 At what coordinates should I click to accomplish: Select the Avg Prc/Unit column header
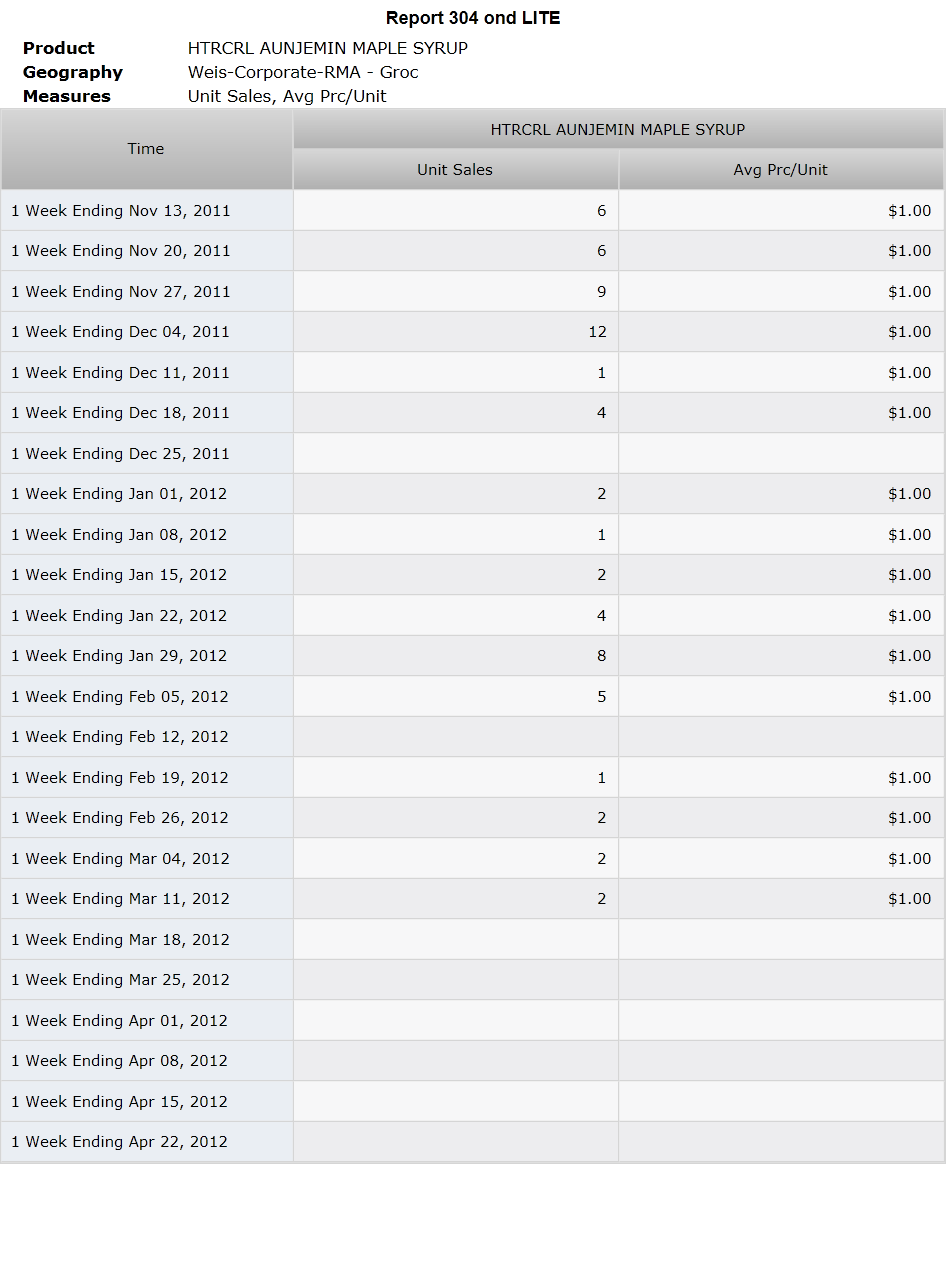point(781,170)
